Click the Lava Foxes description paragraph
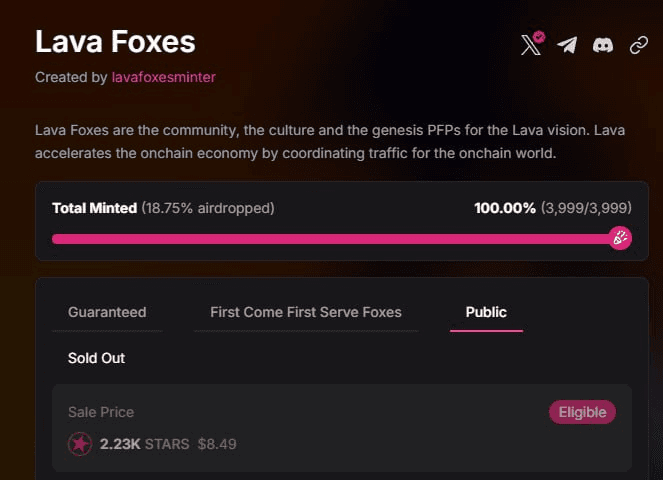 click(x=330, y=142)
